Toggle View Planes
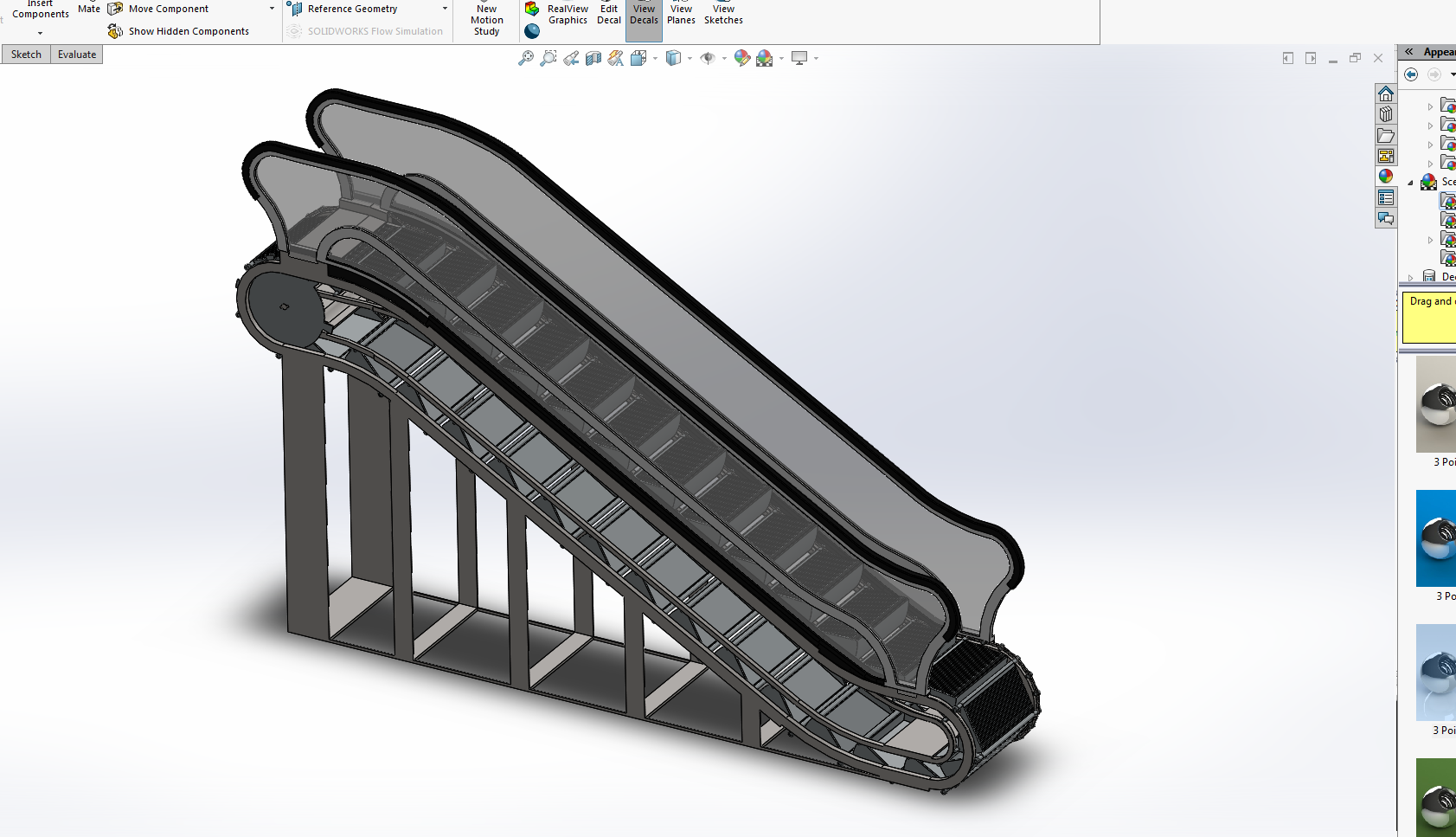 point(681,15)
